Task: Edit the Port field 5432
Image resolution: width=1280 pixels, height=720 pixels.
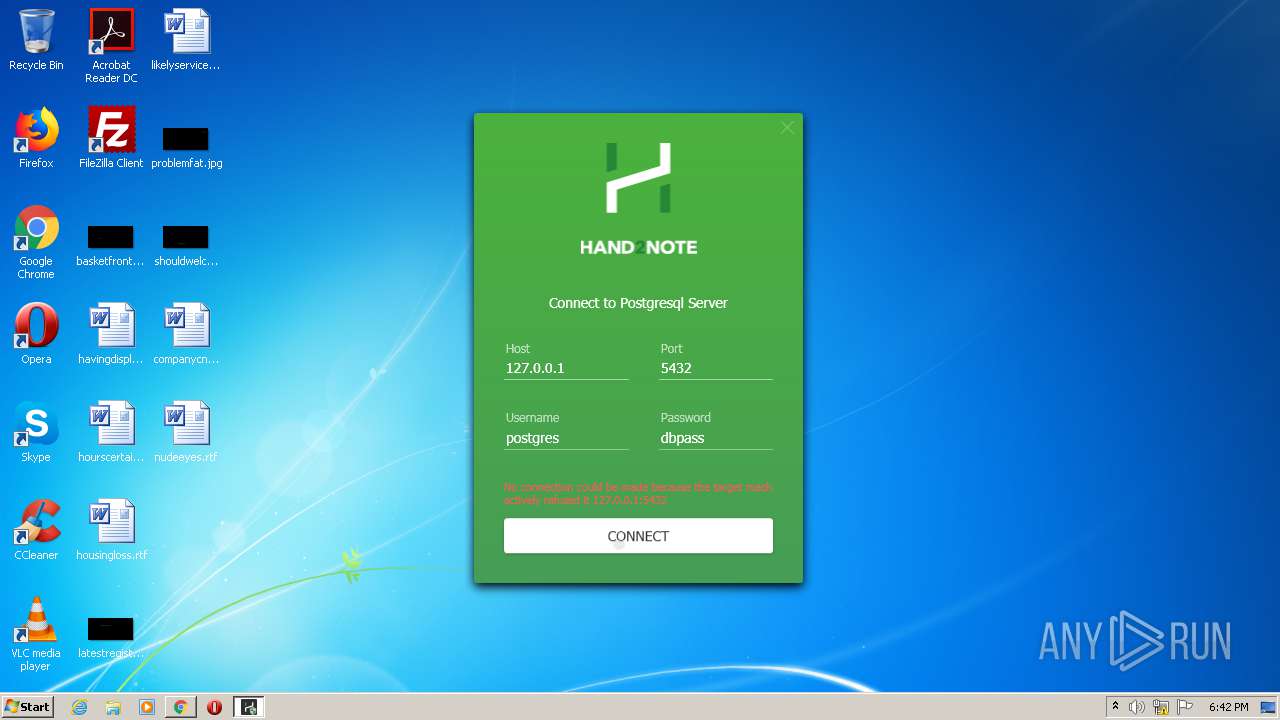Action: [716, 368]
